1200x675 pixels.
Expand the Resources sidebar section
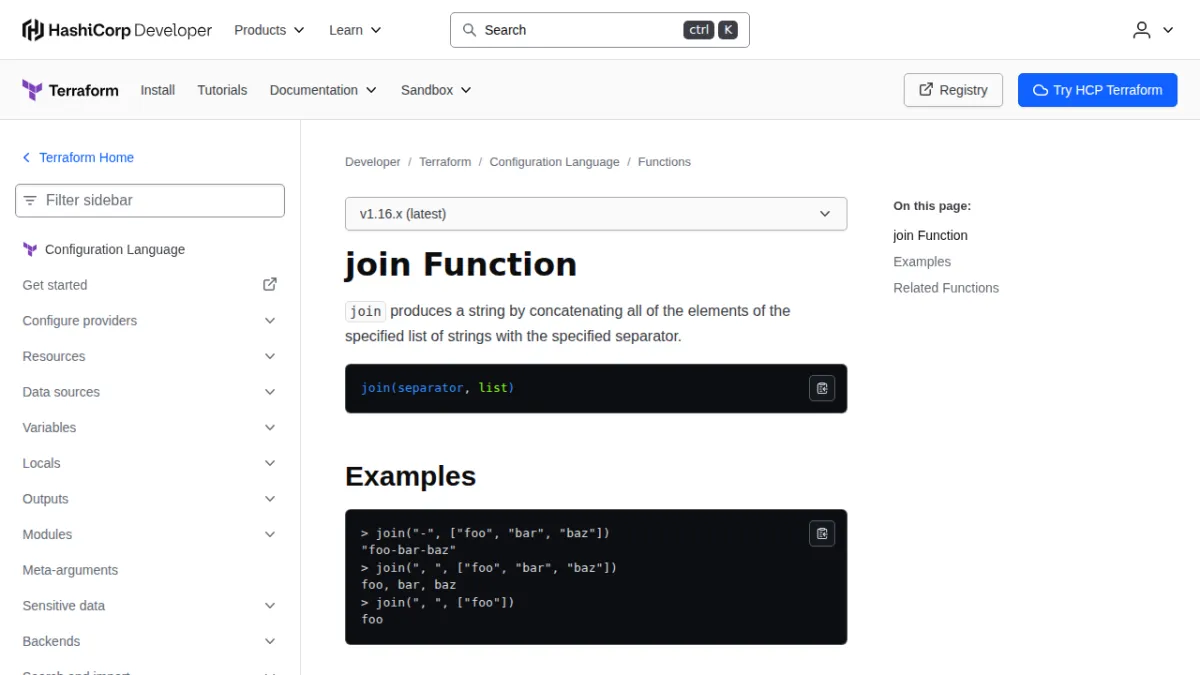149,357
